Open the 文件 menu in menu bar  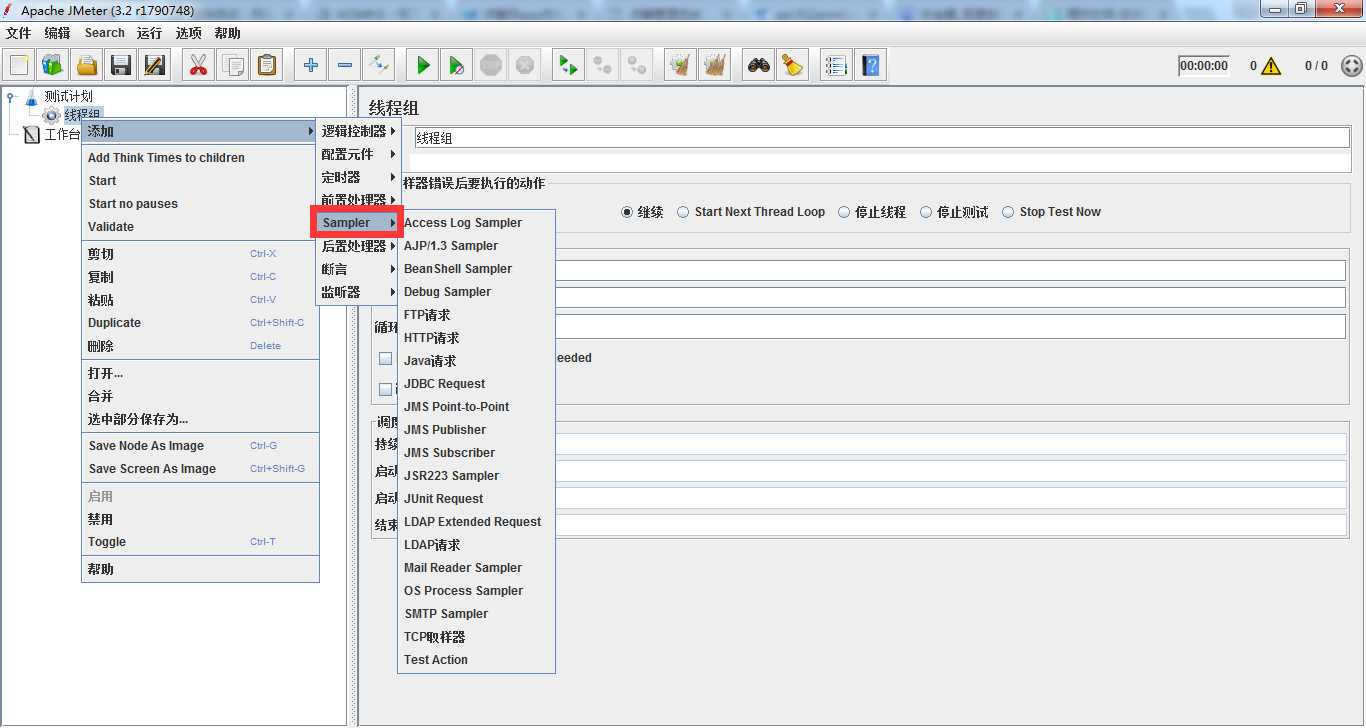coord(18,33)
